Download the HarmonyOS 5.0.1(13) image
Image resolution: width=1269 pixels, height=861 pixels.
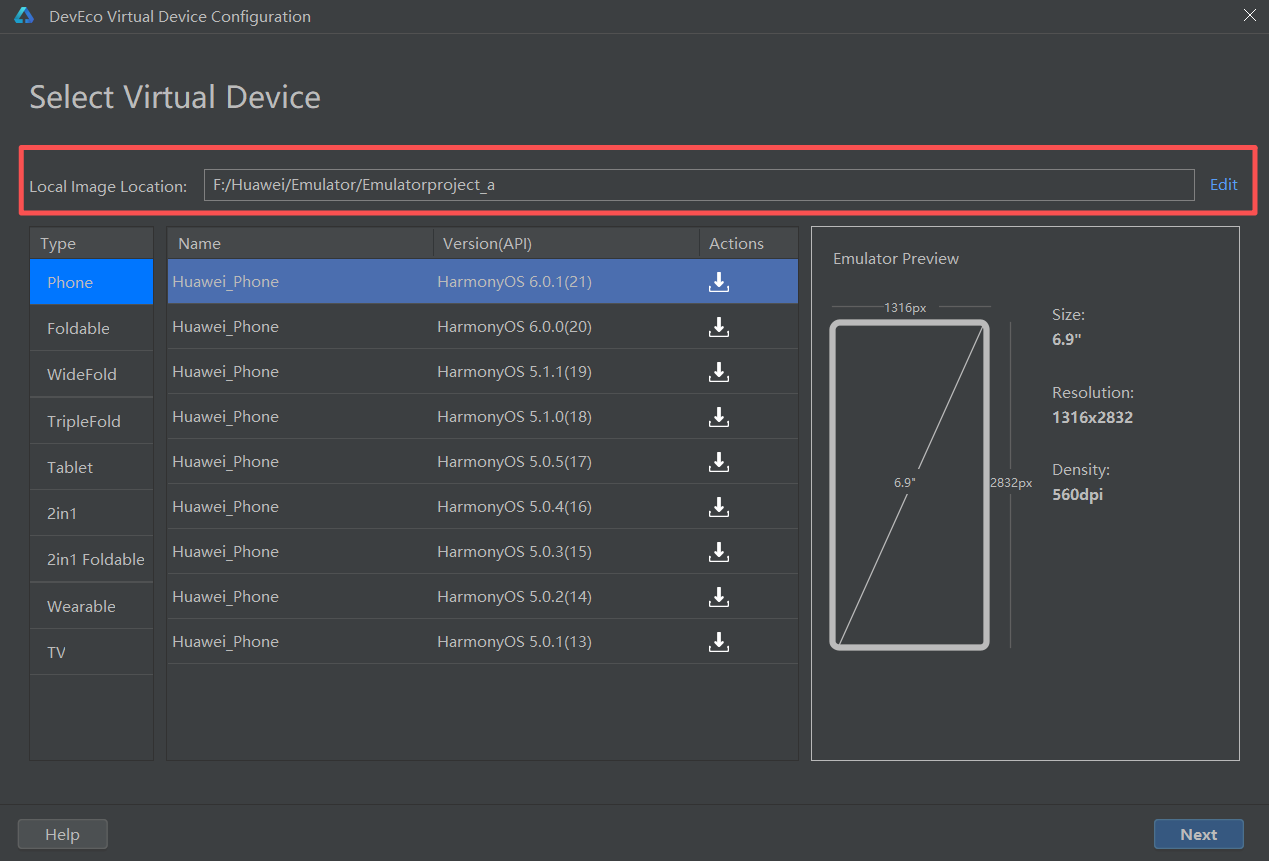pos(718,642)
